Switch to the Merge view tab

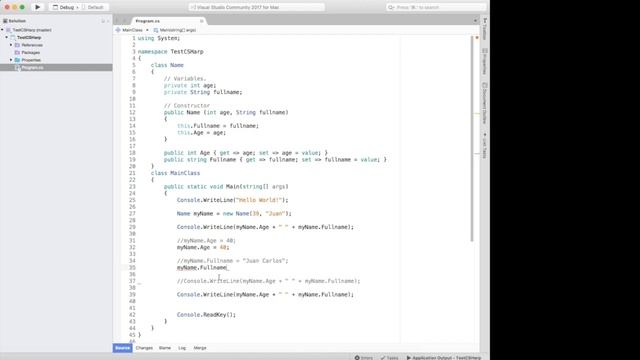(x=200, y=348)
